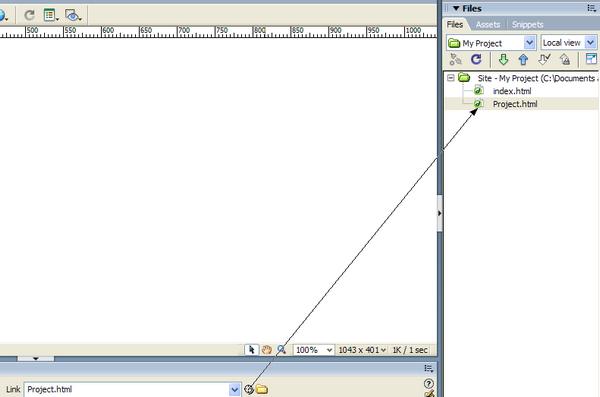Select the Hand tool in status bar
600x397 pixels.
267,350
